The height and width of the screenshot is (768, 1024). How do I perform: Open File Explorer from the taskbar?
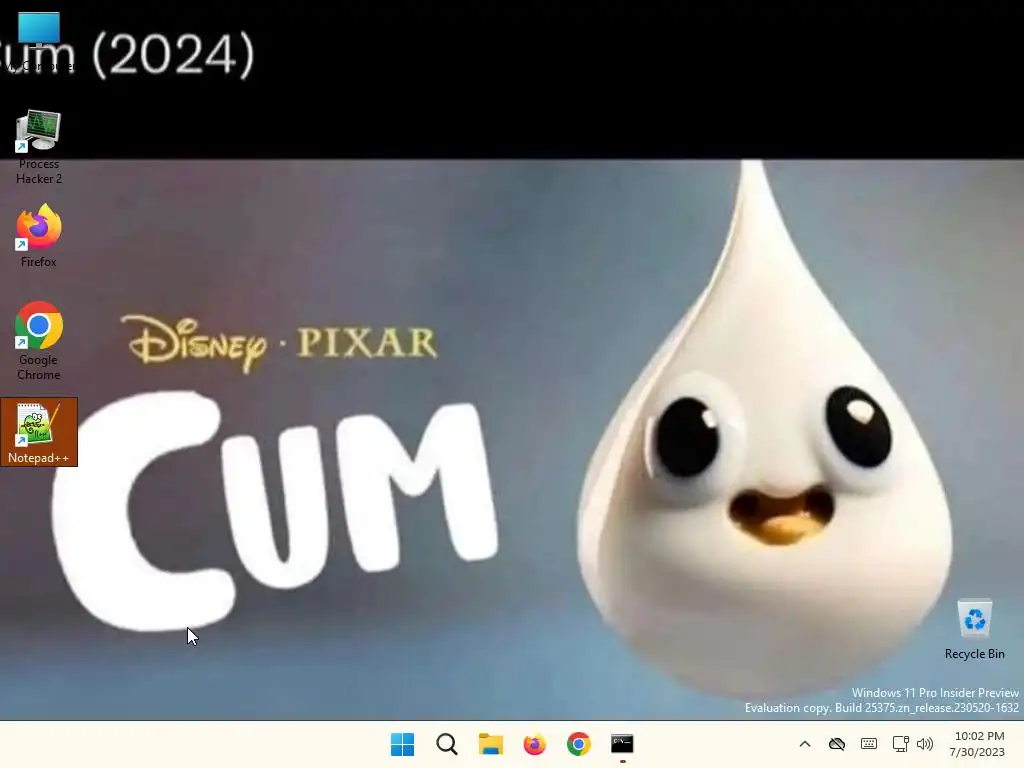pyautogui.click(x=490, y=744)
